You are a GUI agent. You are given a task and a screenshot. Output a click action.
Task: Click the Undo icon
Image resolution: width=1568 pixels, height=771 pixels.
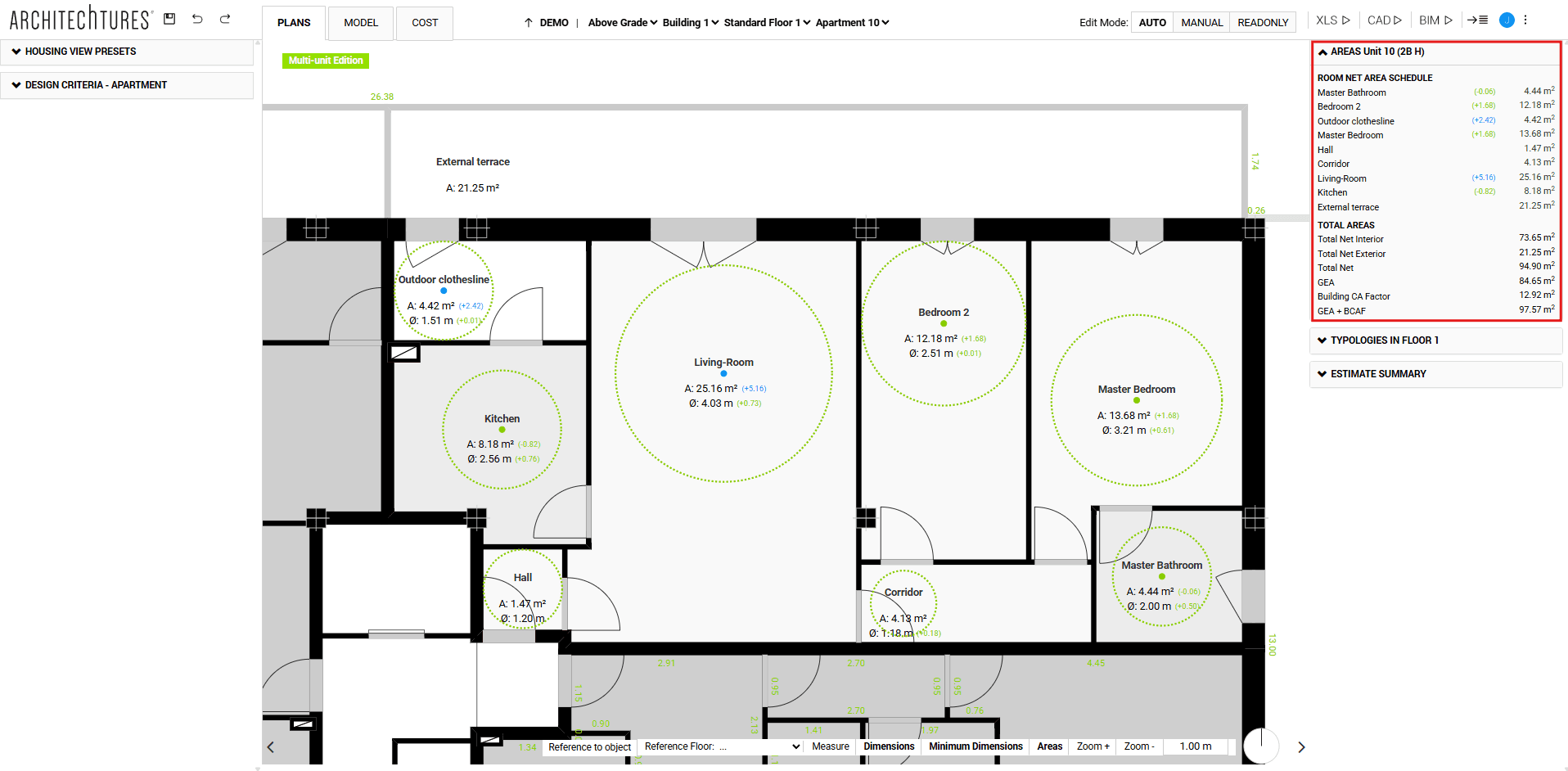coord(197,18)
